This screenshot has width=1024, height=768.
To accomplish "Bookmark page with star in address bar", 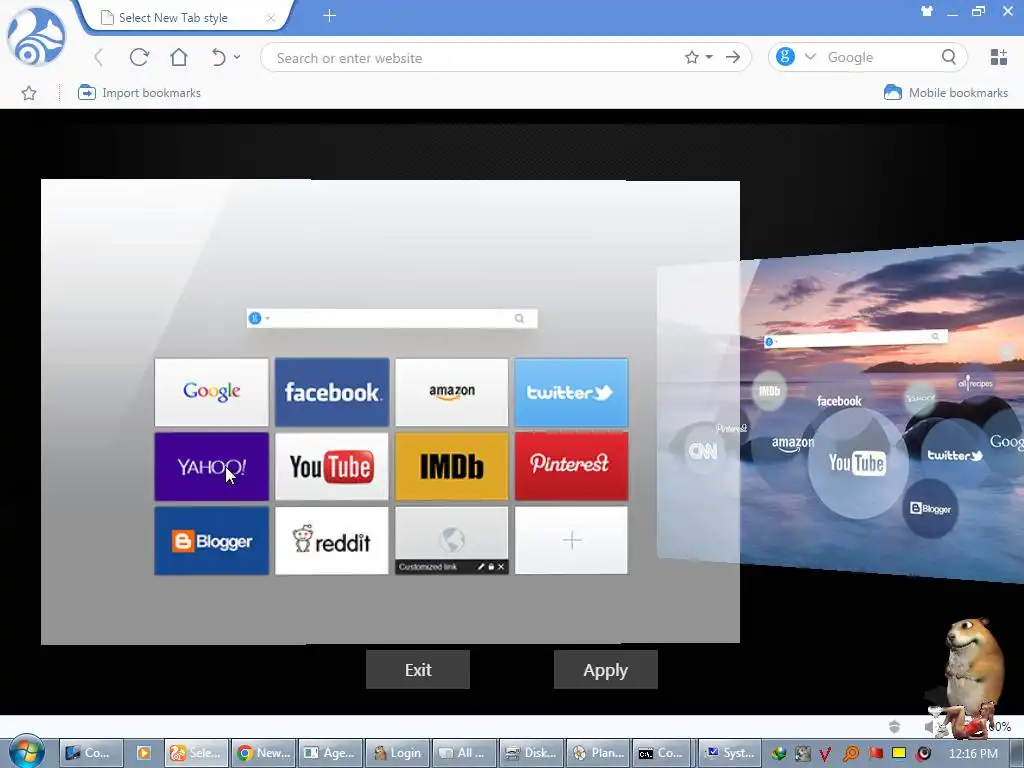I will pos(692,57).
